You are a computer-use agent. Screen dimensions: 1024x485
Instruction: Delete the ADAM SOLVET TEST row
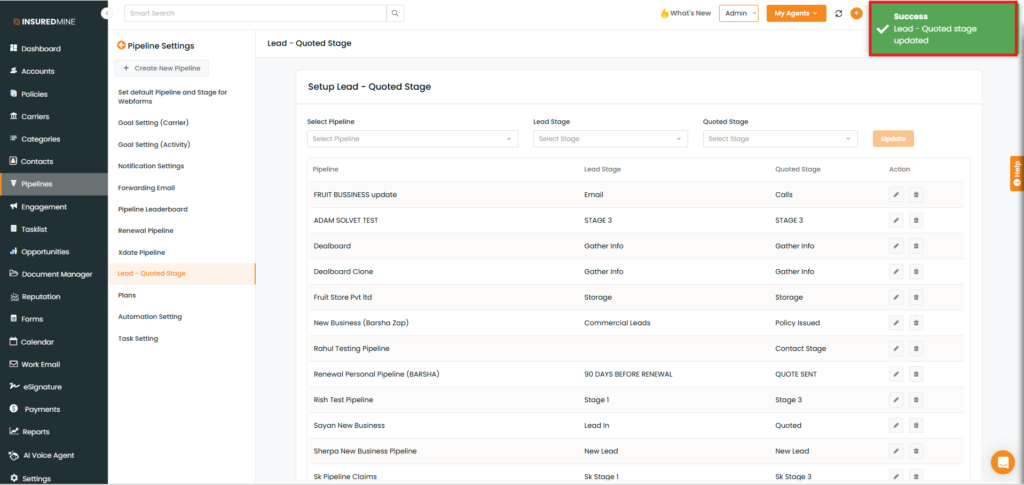tap(916, 220)
